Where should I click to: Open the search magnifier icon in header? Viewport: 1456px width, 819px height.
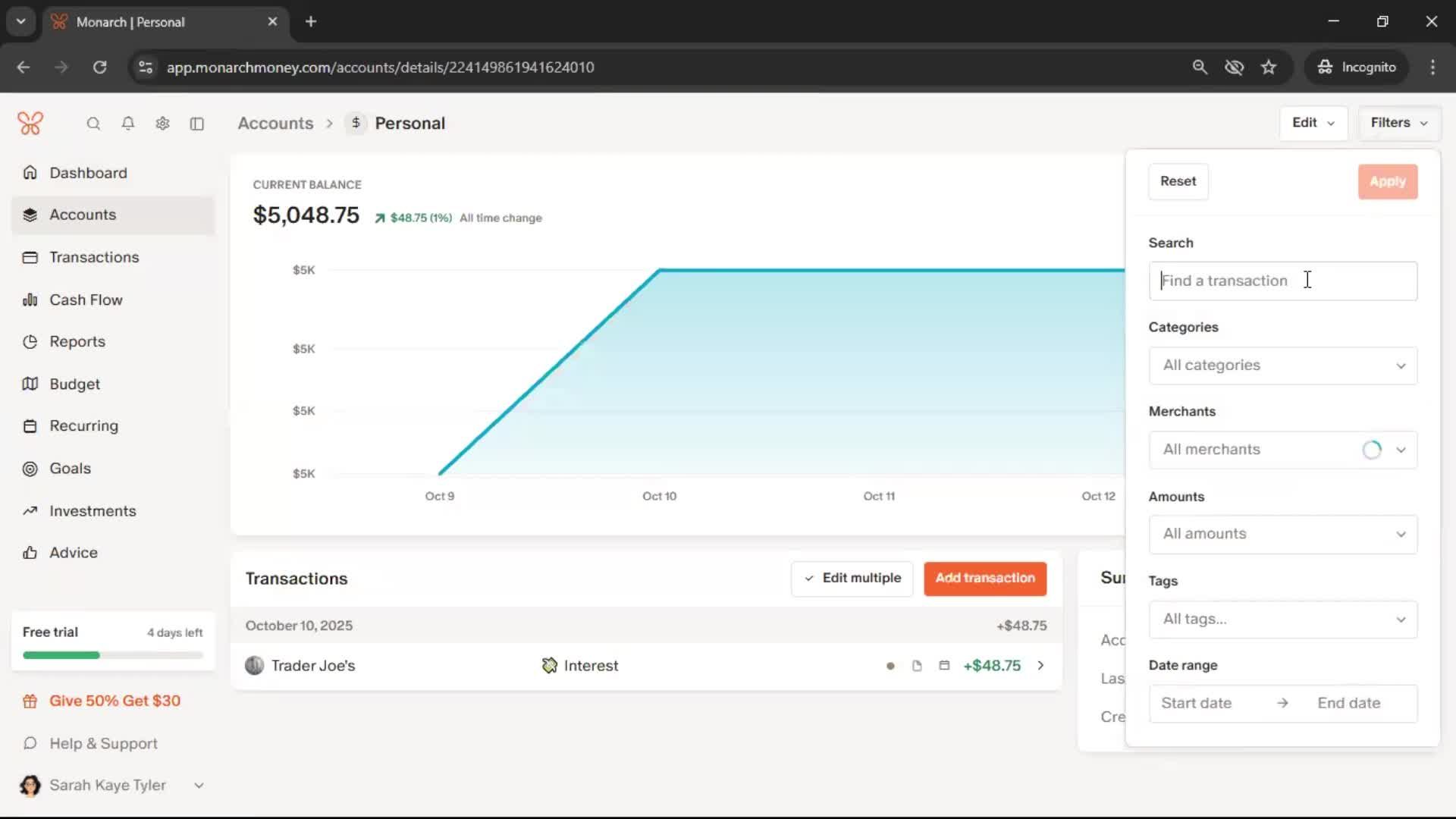pyautogui.click(x=93, y=124)
